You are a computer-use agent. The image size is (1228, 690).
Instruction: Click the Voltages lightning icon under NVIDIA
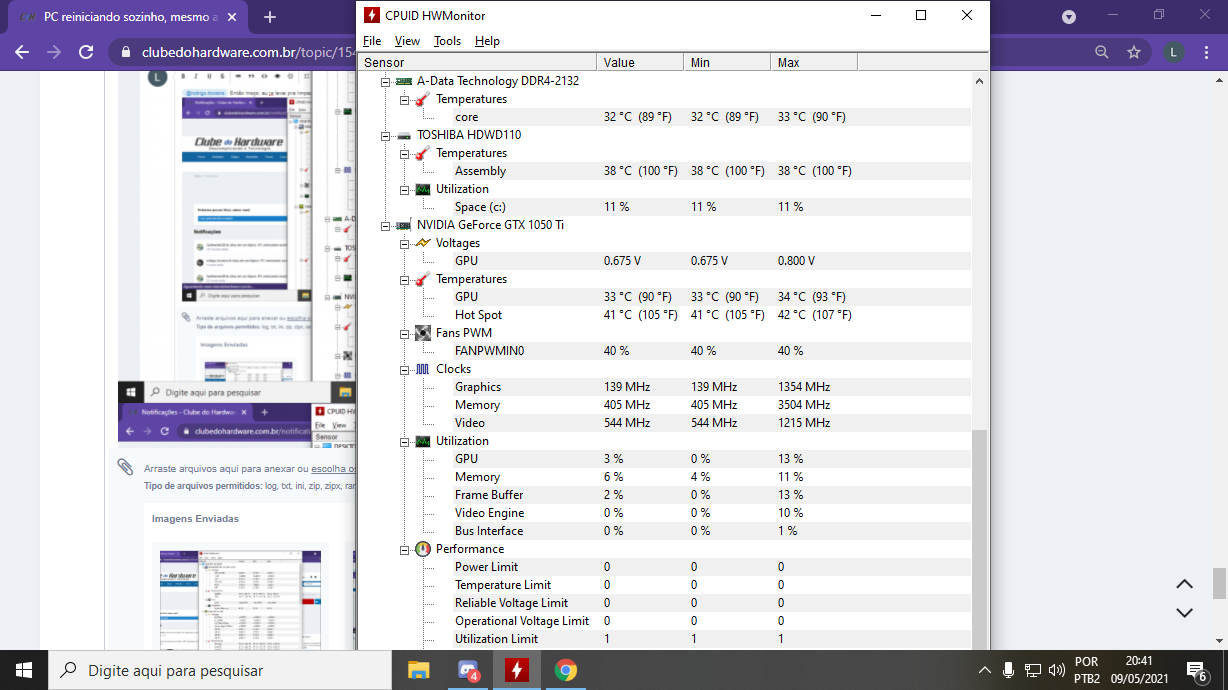click(x=423, y=243)
